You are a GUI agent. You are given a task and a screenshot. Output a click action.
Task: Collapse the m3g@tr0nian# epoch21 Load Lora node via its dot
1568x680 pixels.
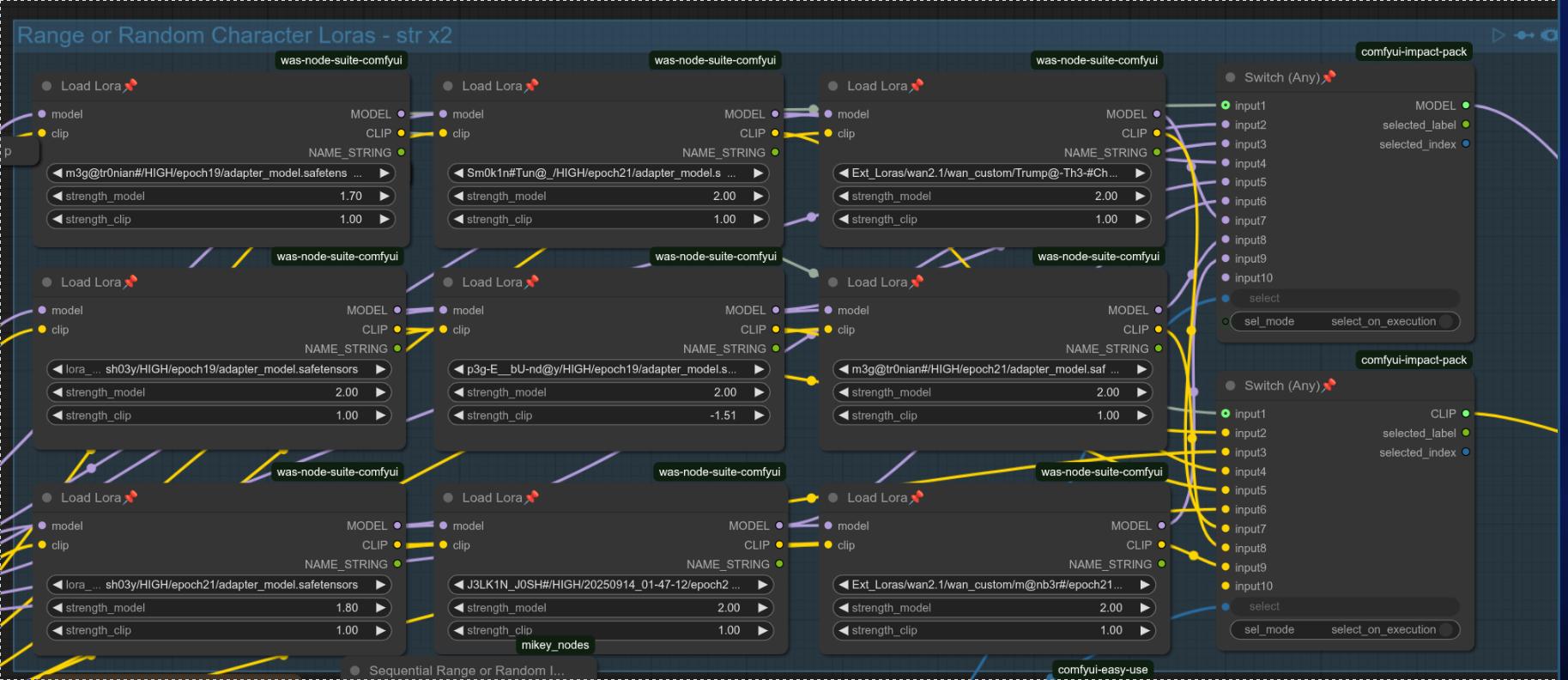click(x=832, y=282)
